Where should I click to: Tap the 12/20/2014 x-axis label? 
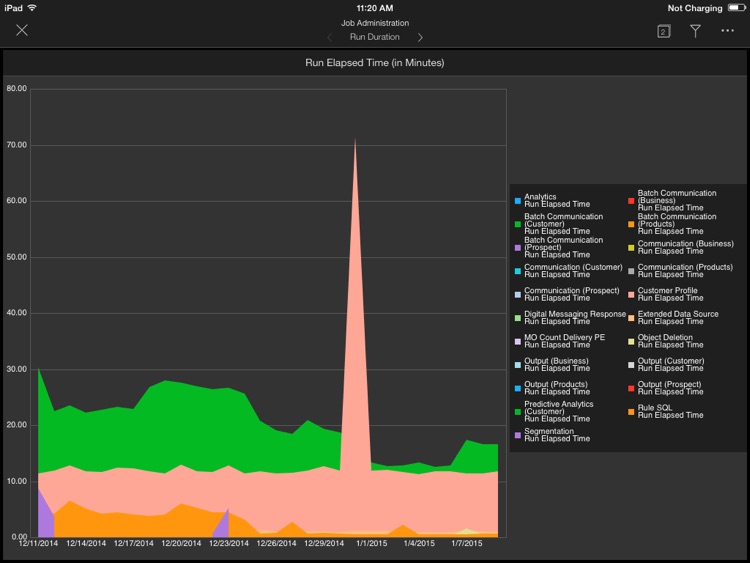[x=181, y=543]
